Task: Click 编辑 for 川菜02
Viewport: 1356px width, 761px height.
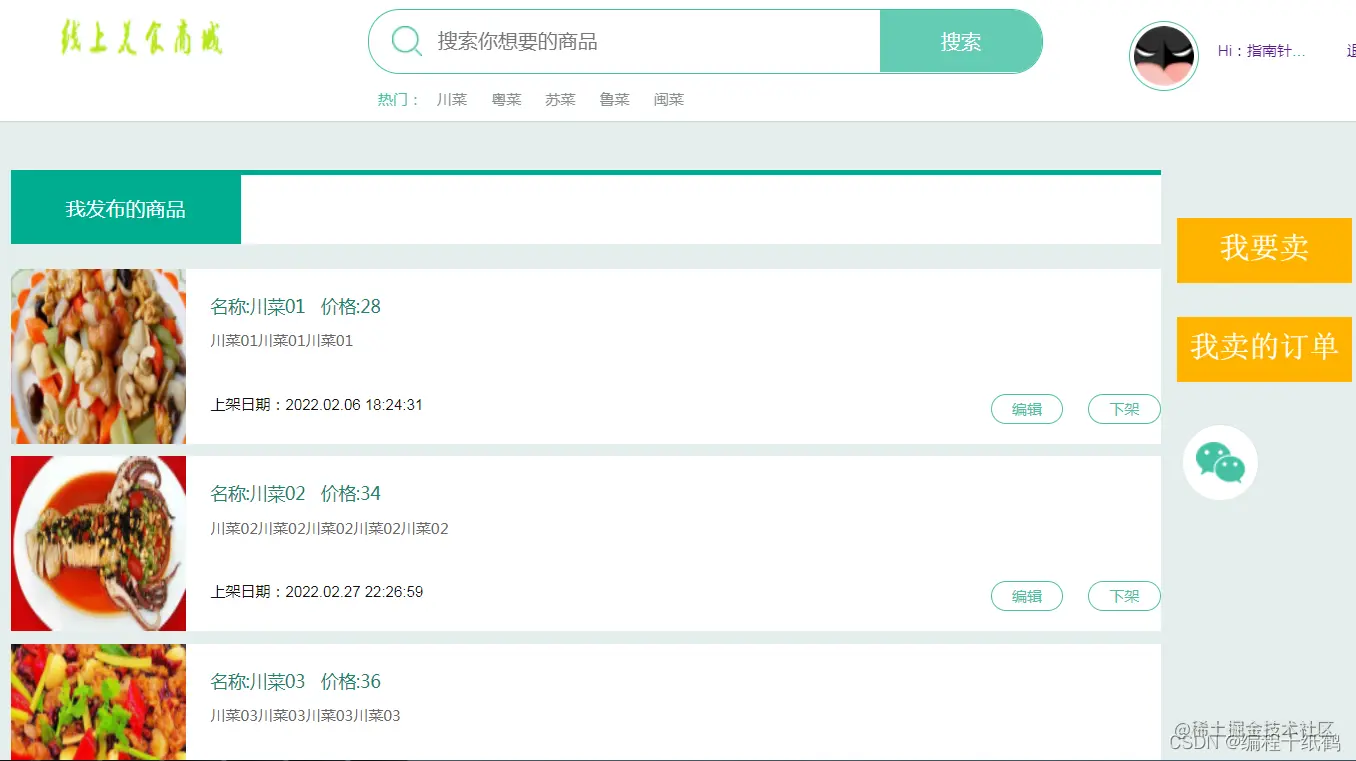Action: pos(1027,596)
